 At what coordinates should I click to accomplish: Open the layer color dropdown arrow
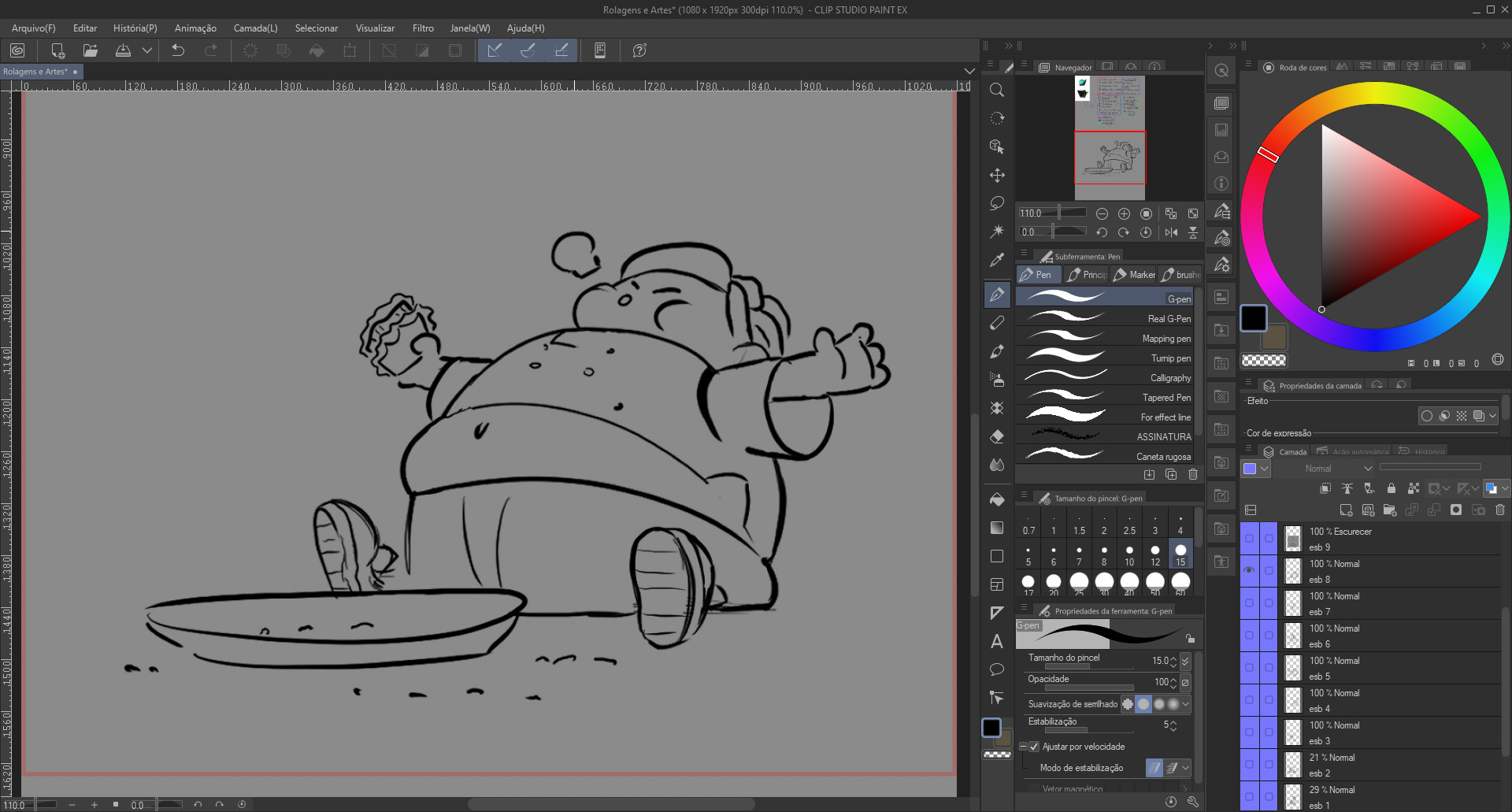click(x=1264, y=469)
